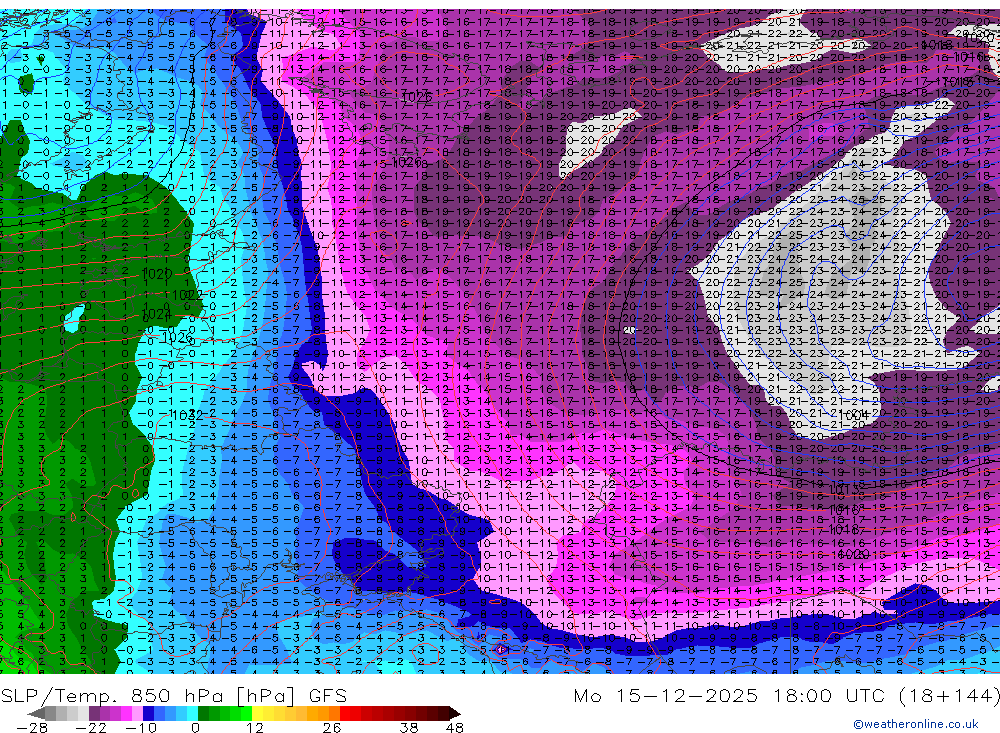Pick the dark green swatch in the legend

(x=203, y=713)
